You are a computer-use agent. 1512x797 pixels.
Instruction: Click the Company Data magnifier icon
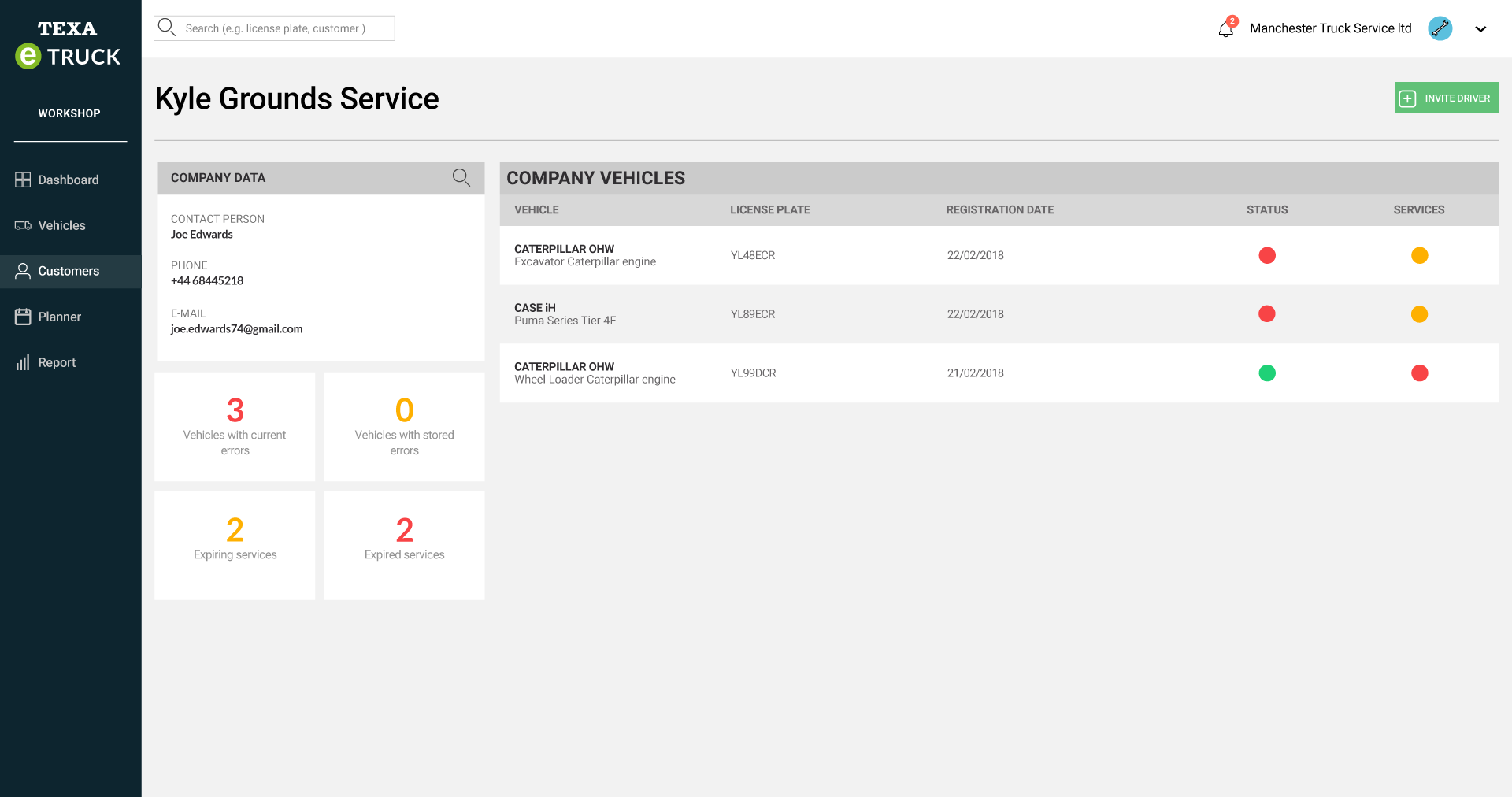(x=461, y=177)
